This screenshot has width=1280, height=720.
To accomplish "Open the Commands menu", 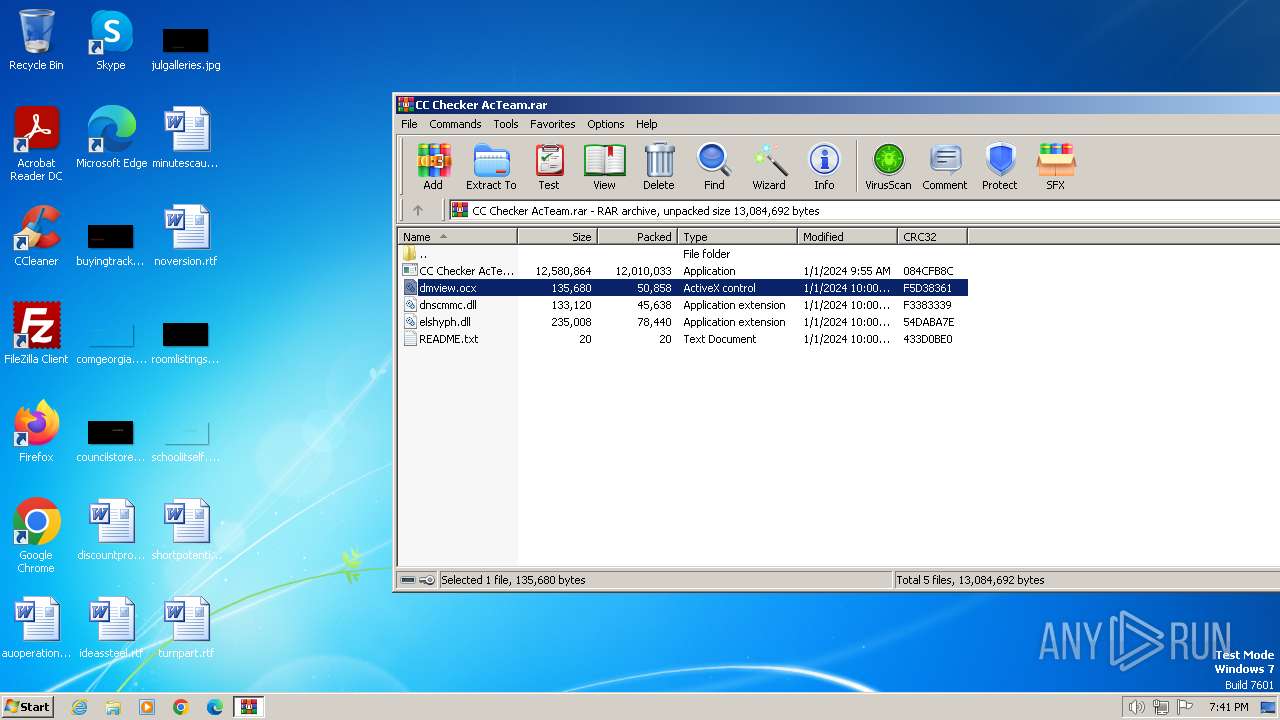I will (455, 124).
